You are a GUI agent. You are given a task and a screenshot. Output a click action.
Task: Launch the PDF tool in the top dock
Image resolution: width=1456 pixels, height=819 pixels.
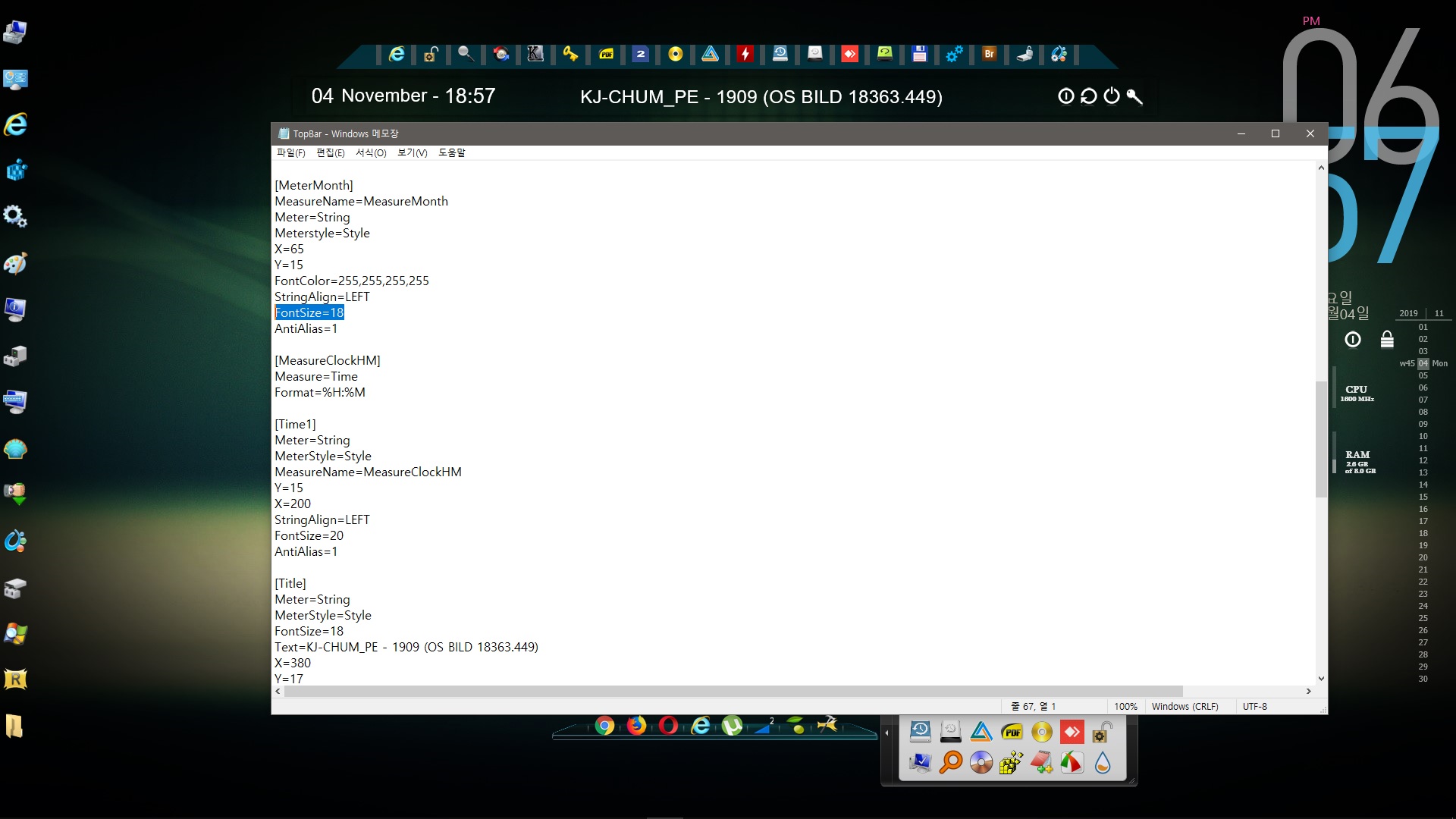pos(606,54)
